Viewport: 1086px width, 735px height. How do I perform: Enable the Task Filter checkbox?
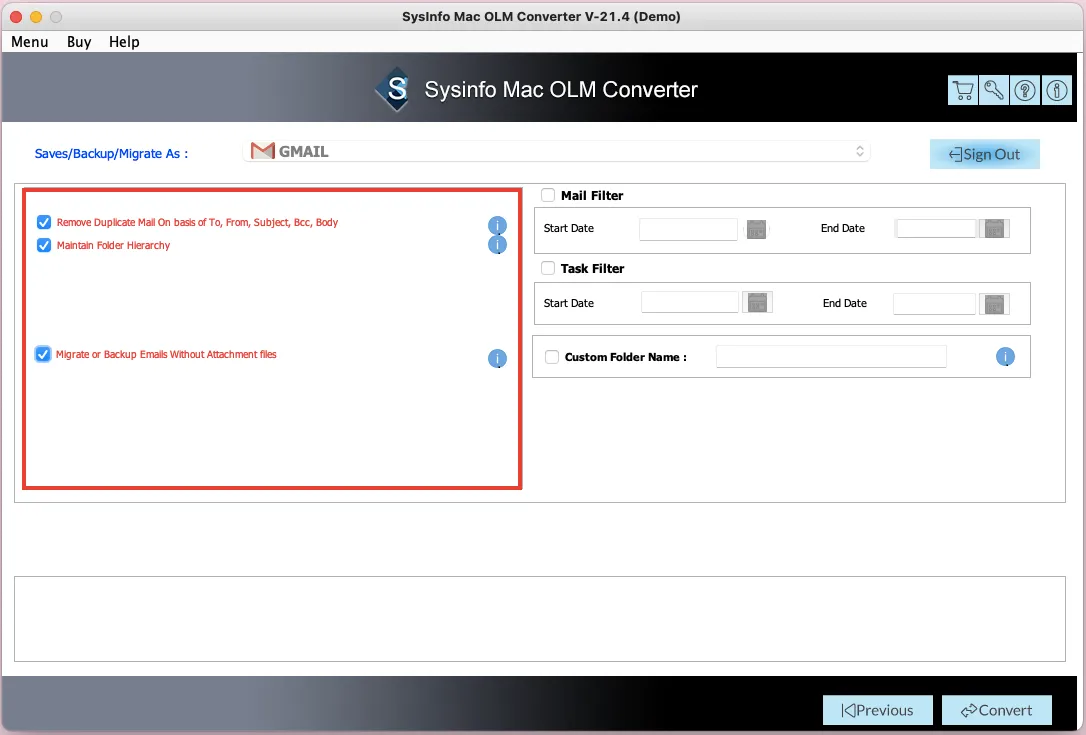(x=548, y=268)
